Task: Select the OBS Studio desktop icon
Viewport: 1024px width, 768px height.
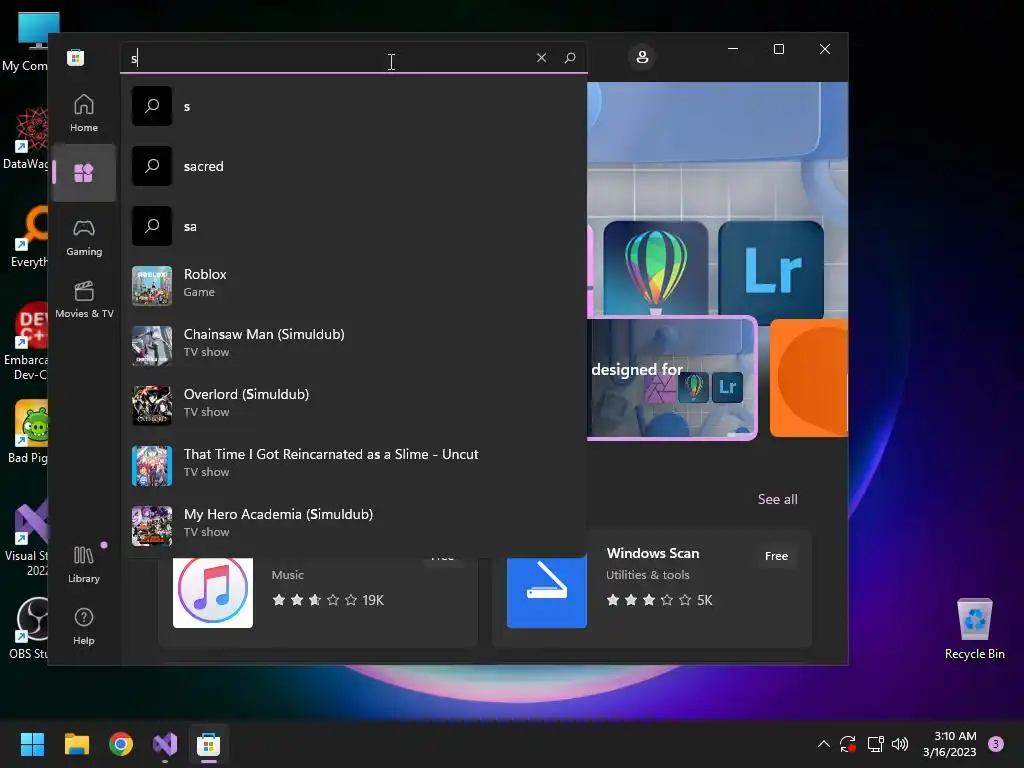Action: click(29, 628)
